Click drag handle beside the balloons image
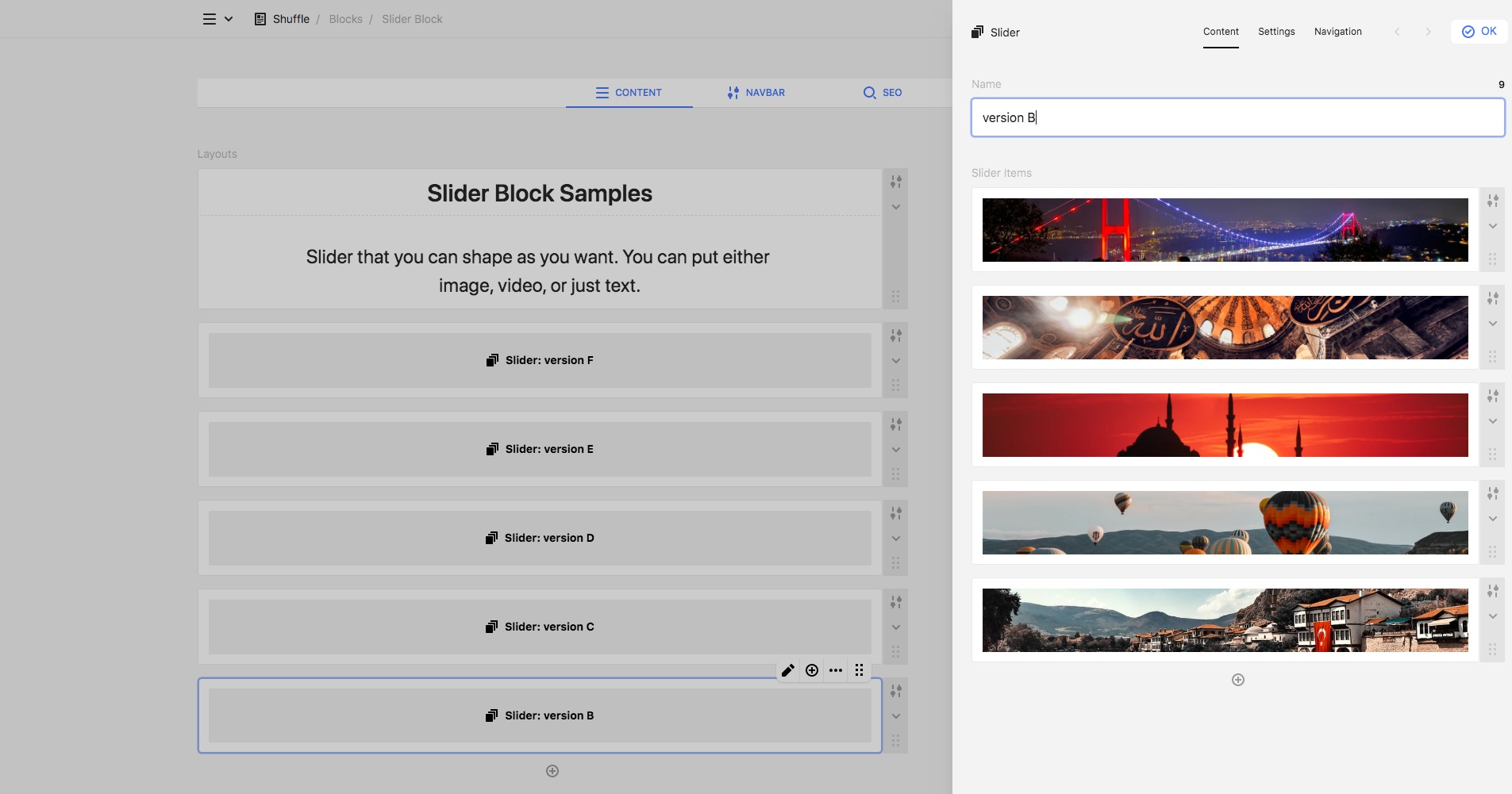The image size is (1512, 794). pyautogui.click(x=1492, y=551)
